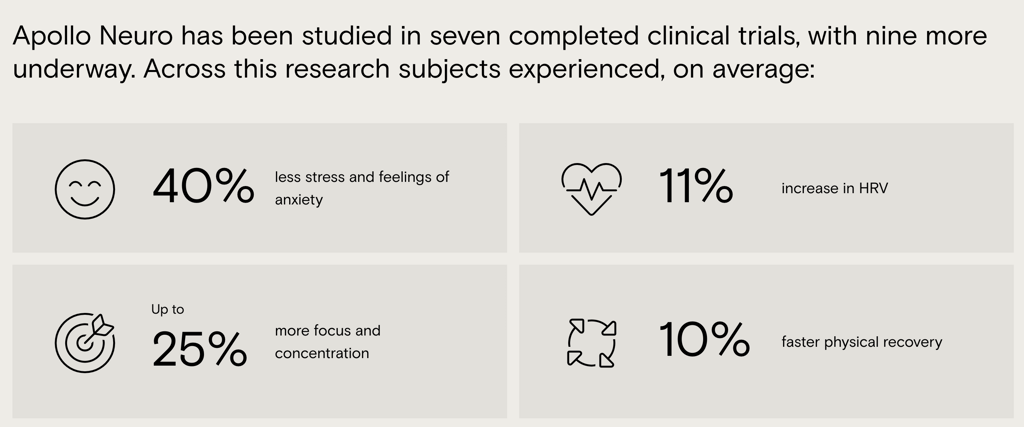Click the 'Up to' label above 25%

click(x=168, y=309)
